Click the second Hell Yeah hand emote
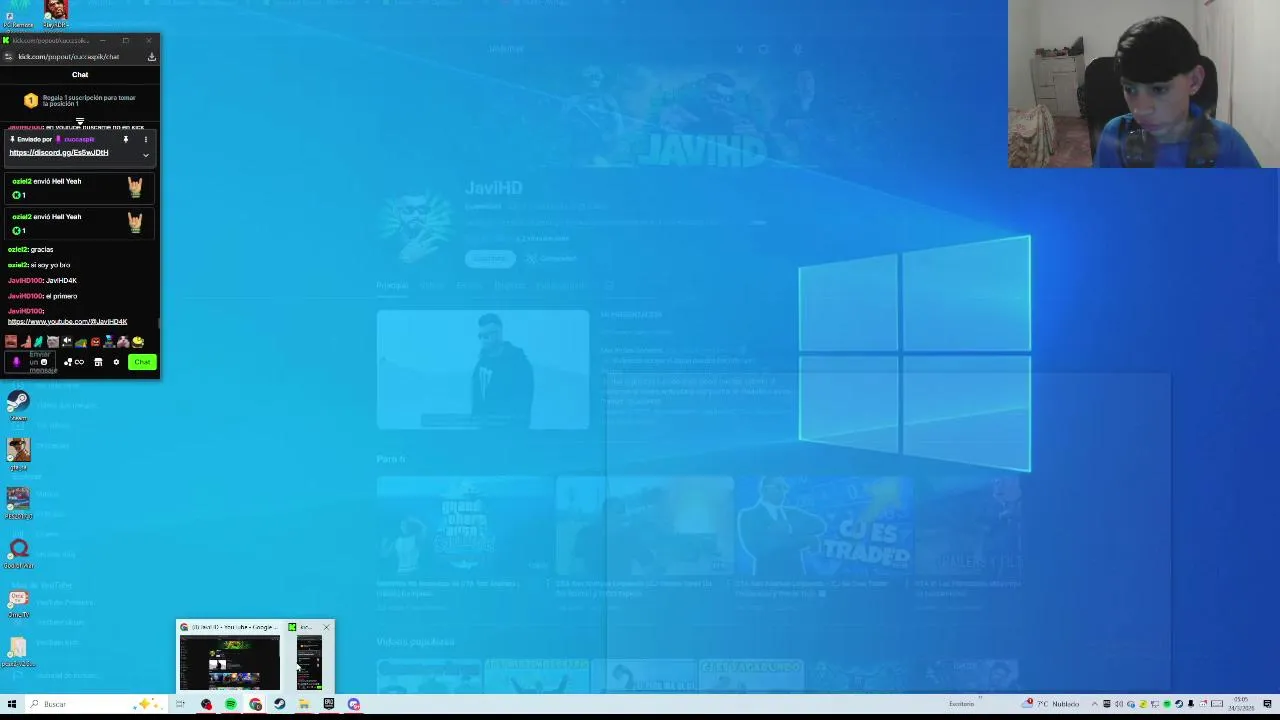The height and width of the screenshot is (720, 1280). click(135, 222)
